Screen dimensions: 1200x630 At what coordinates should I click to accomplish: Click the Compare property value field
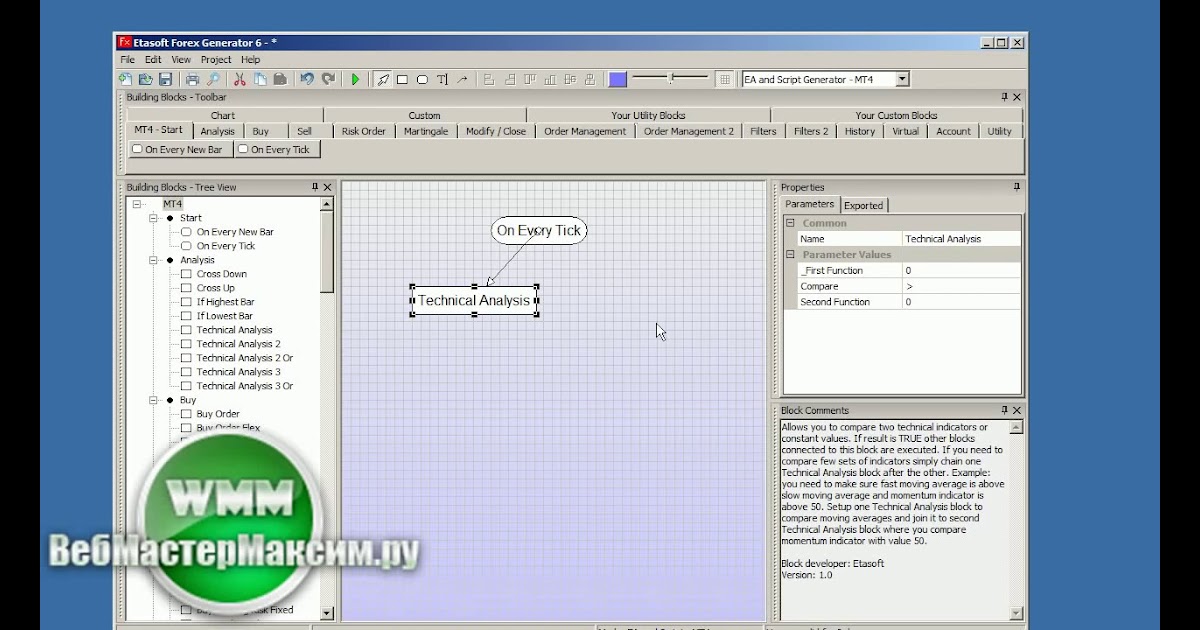point(961,286)
